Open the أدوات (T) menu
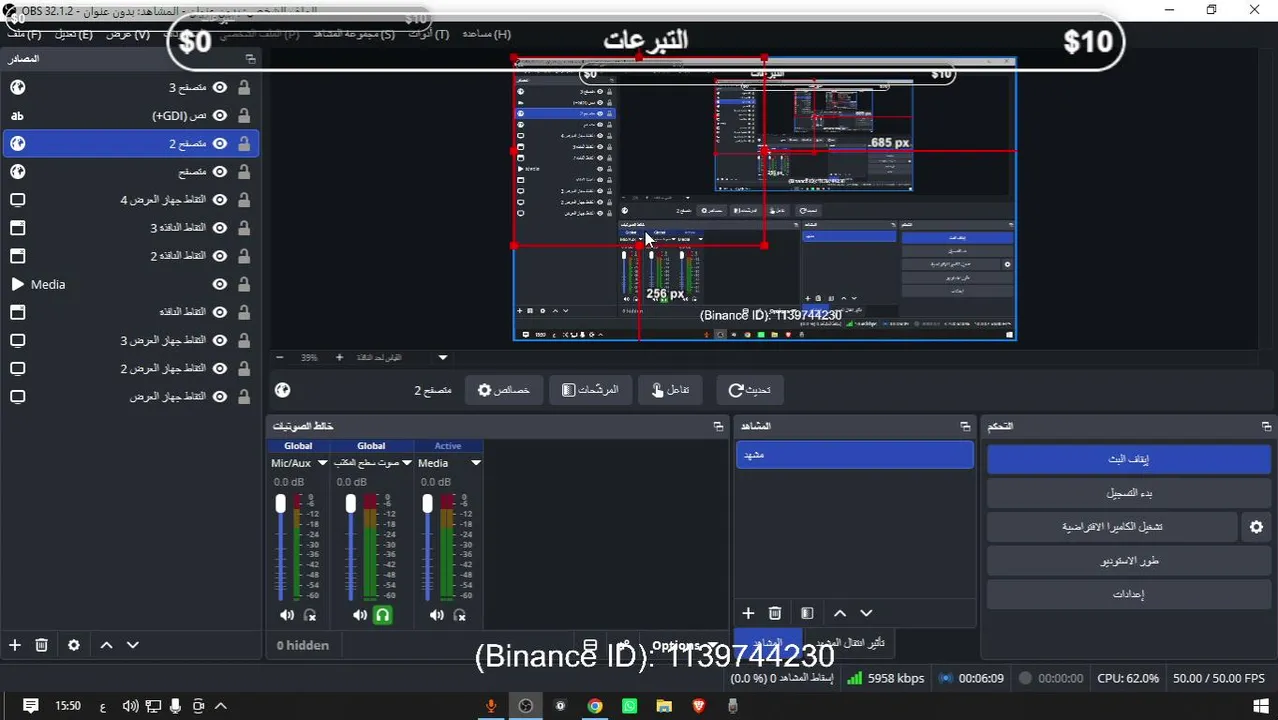This screenshot has width=1278, height=720. (x=428, y=34)
